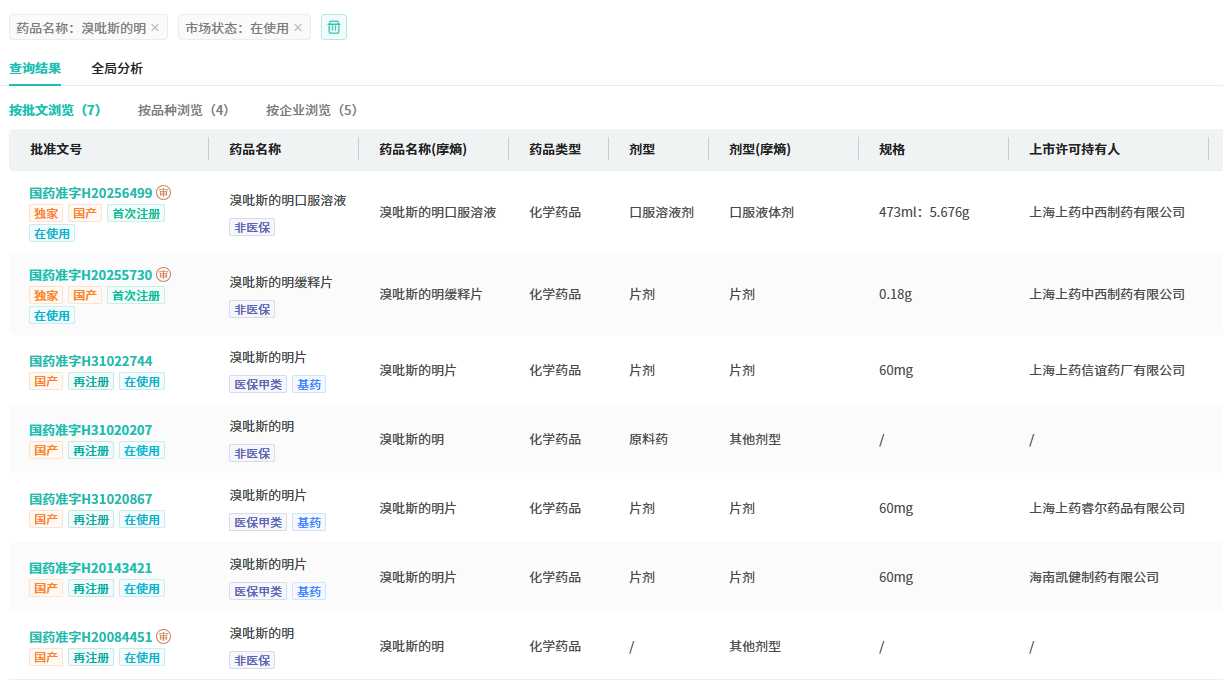Image resolution: width=1223 pixels, height=689 pixels.
Task: Click 基药 tag in 国药准字H20143421 row
Action: pos(309,591)
